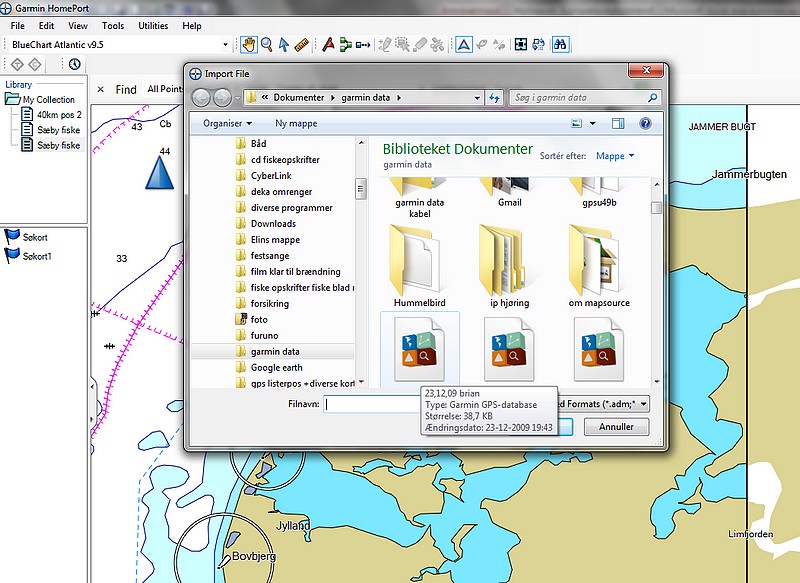Expand the address bar path dropdown
Viewport: 800px width, 583px height.
click(477, 97)
